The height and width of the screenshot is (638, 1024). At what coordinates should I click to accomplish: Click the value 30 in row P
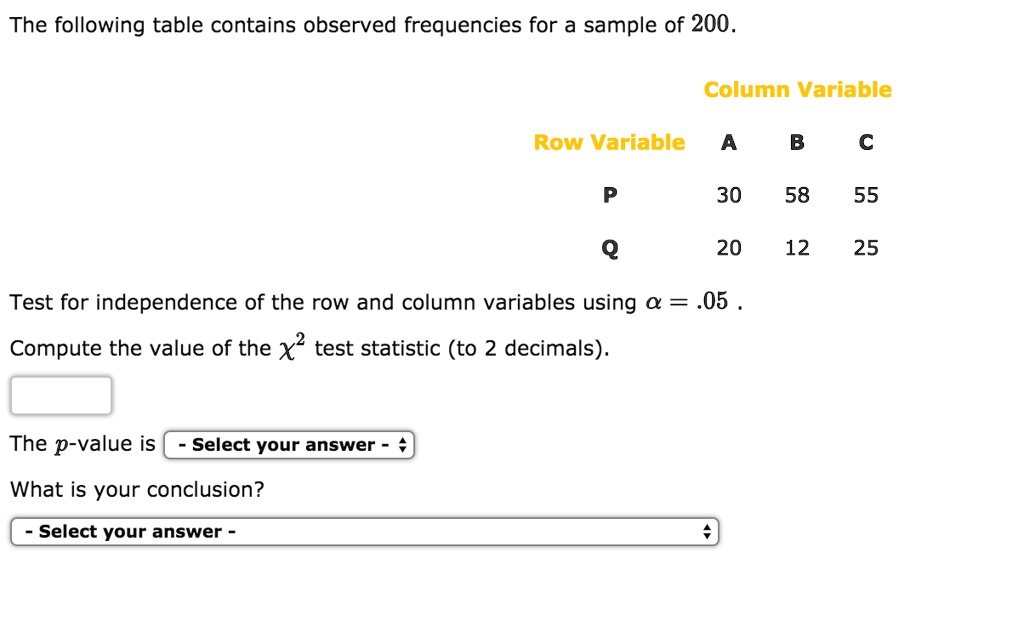tap(729, 195)
